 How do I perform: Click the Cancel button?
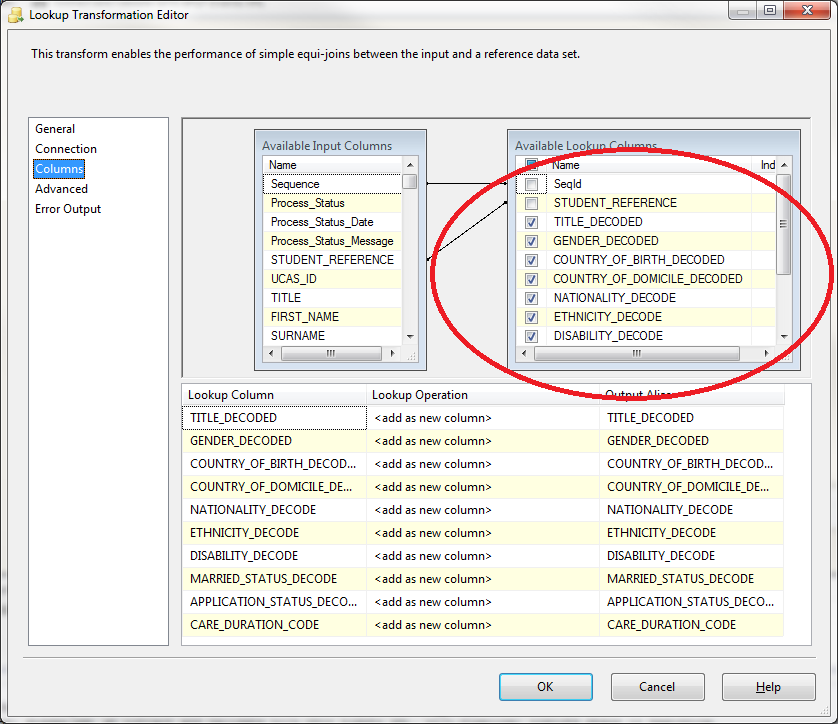657,687
